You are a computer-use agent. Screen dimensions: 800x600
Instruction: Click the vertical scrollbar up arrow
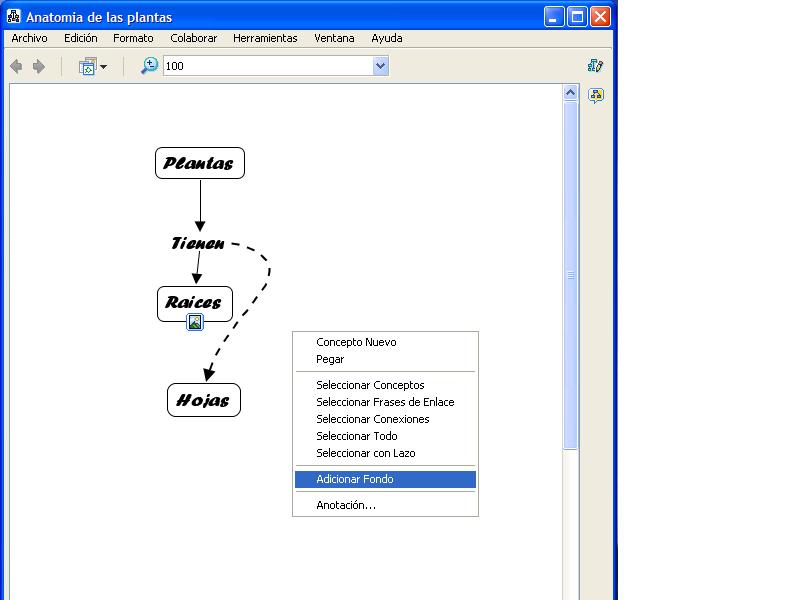570,93
